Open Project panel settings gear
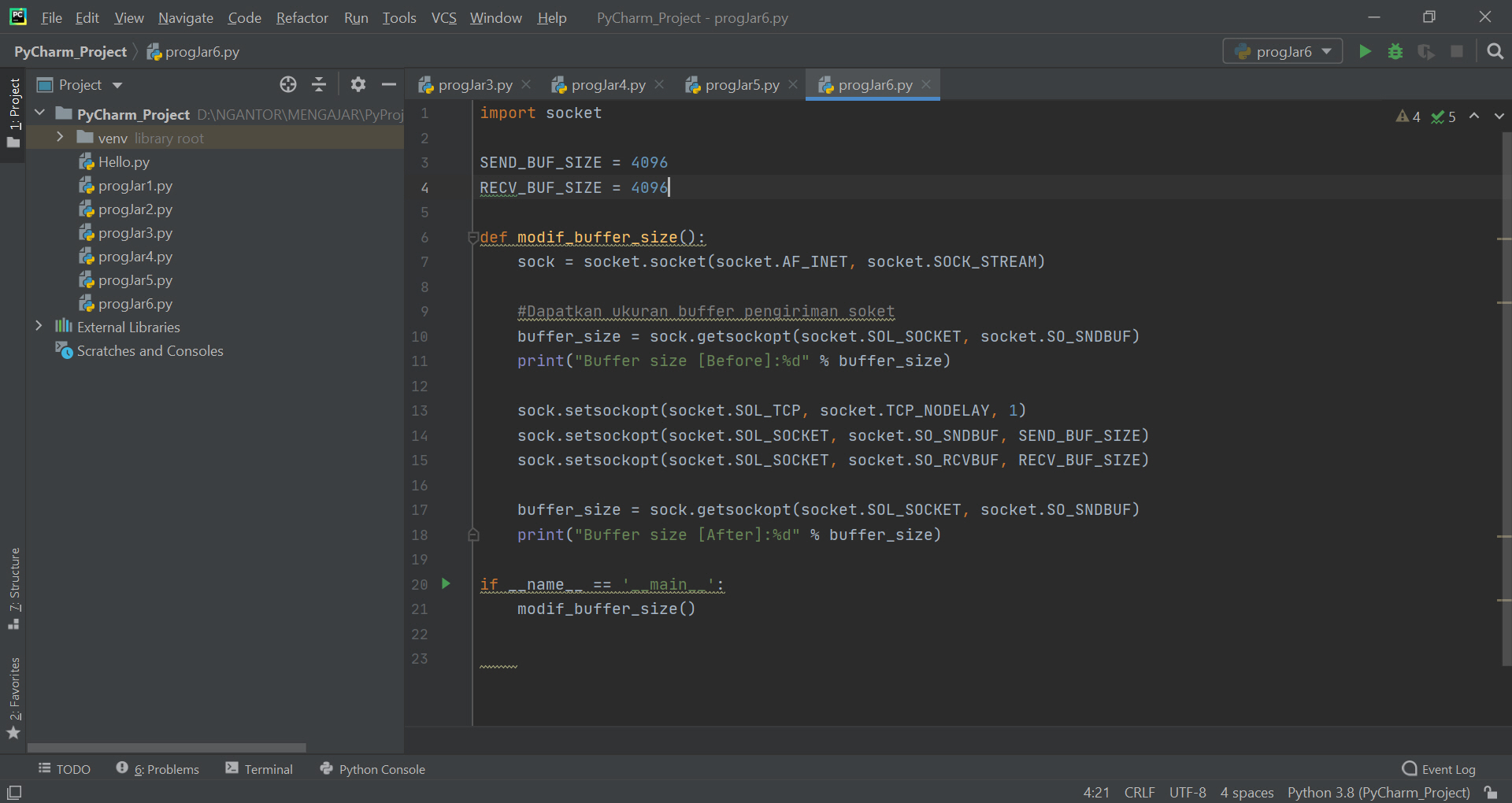 pyautogui.click(x=358, y=85)
